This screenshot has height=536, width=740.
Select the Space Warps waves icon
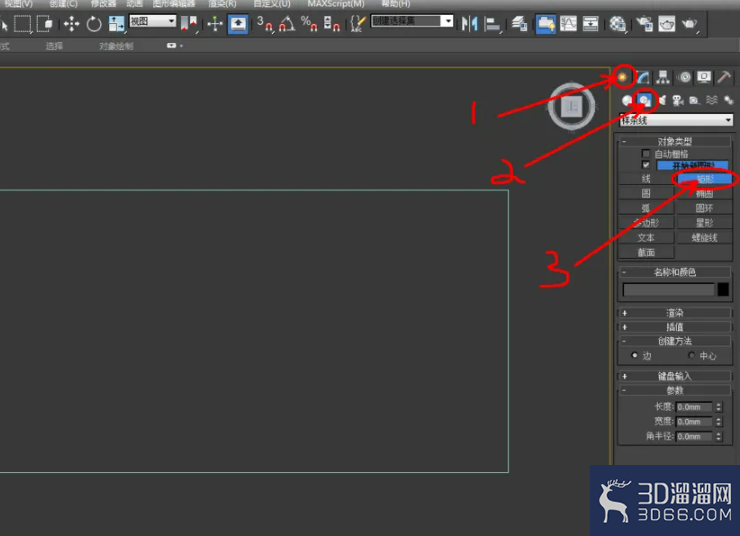[x=712, y=100]
